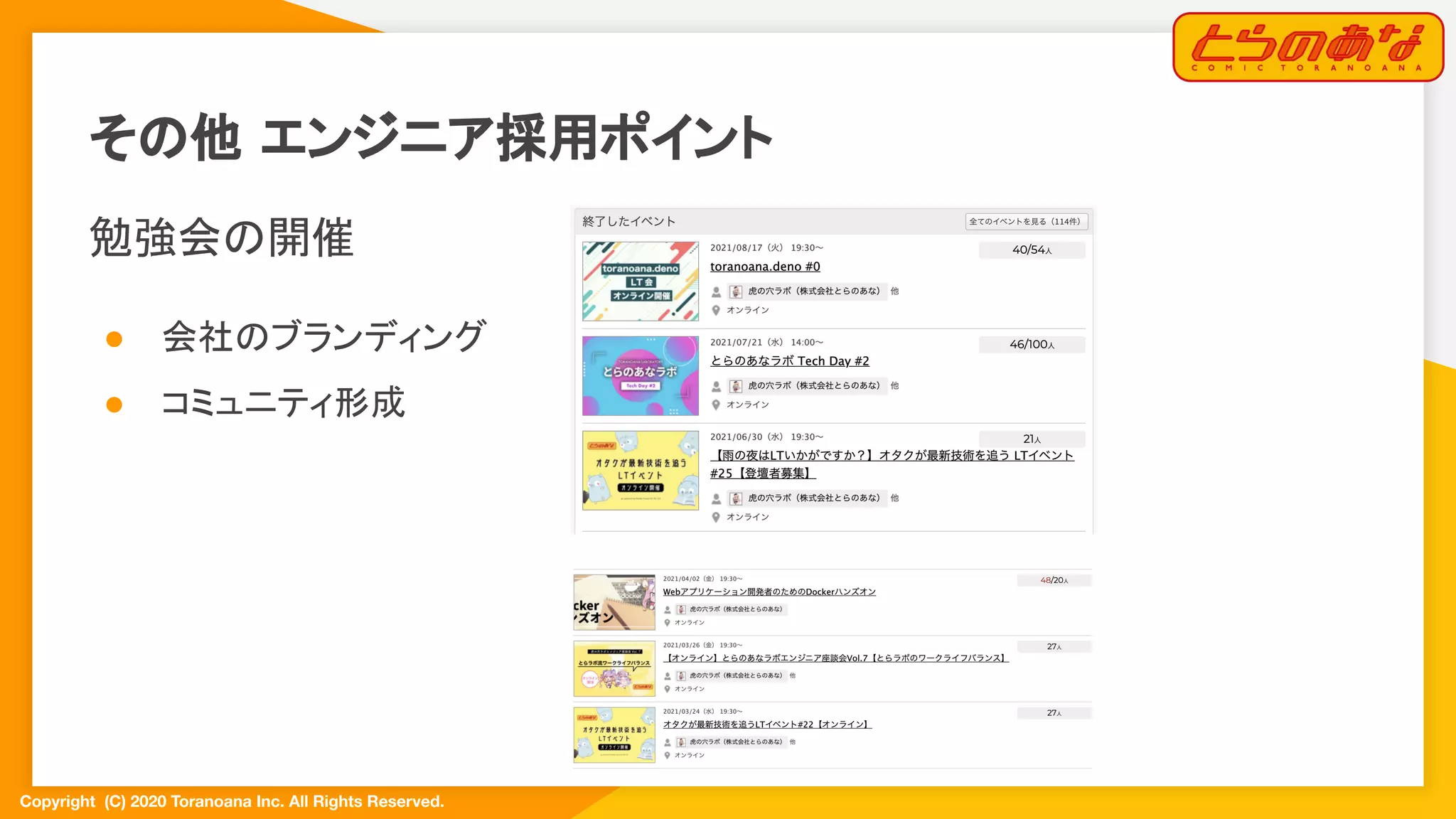Click the slide title その他 エンジニア採用ポイント
The image size is (1456, 819).
click(x=432, y=137)
